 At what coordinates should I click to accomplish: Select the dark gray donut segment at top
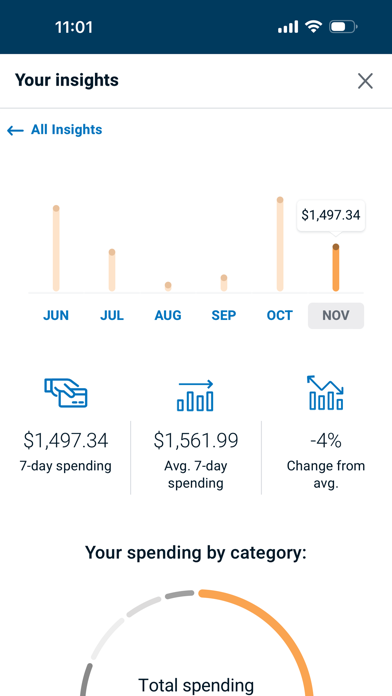click(180, 594)
